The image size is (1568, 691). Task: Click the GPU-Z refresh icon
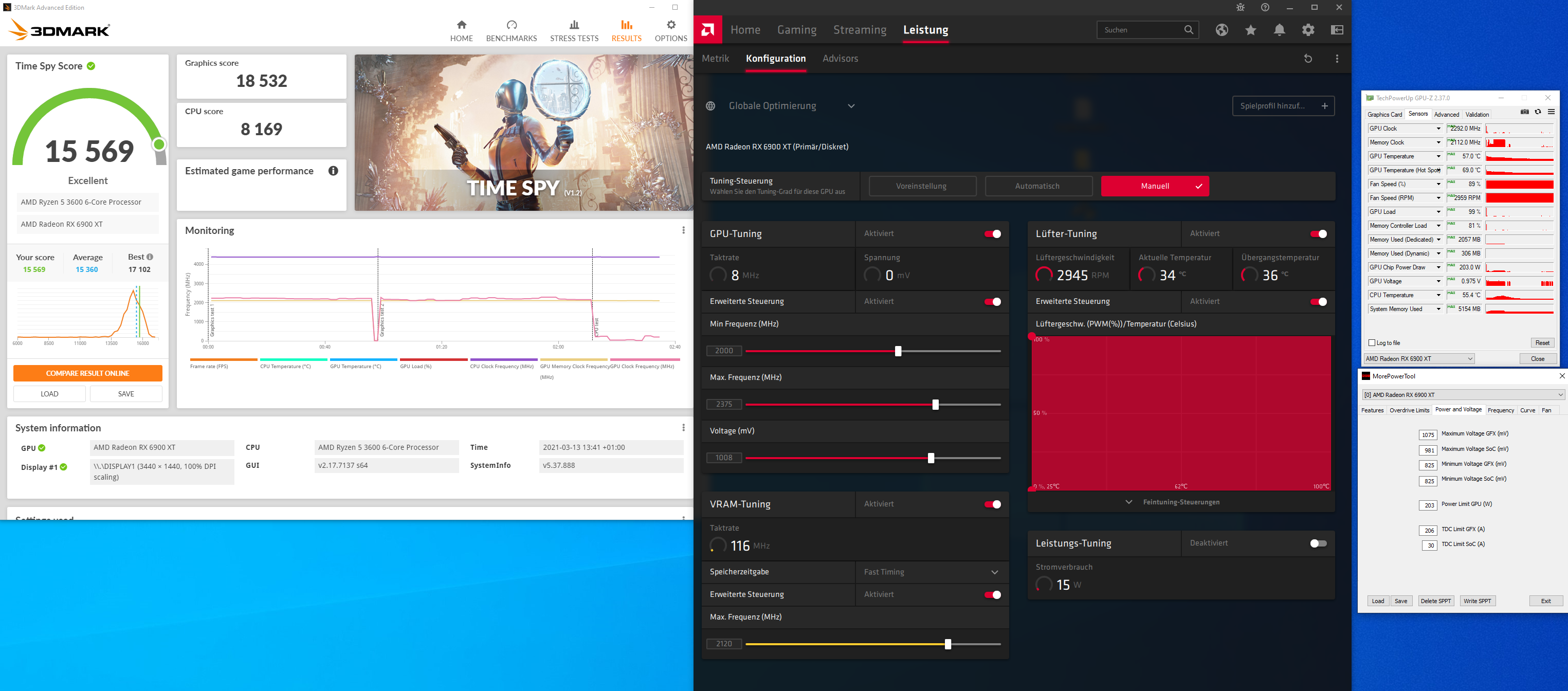[x=1538, y=112]
